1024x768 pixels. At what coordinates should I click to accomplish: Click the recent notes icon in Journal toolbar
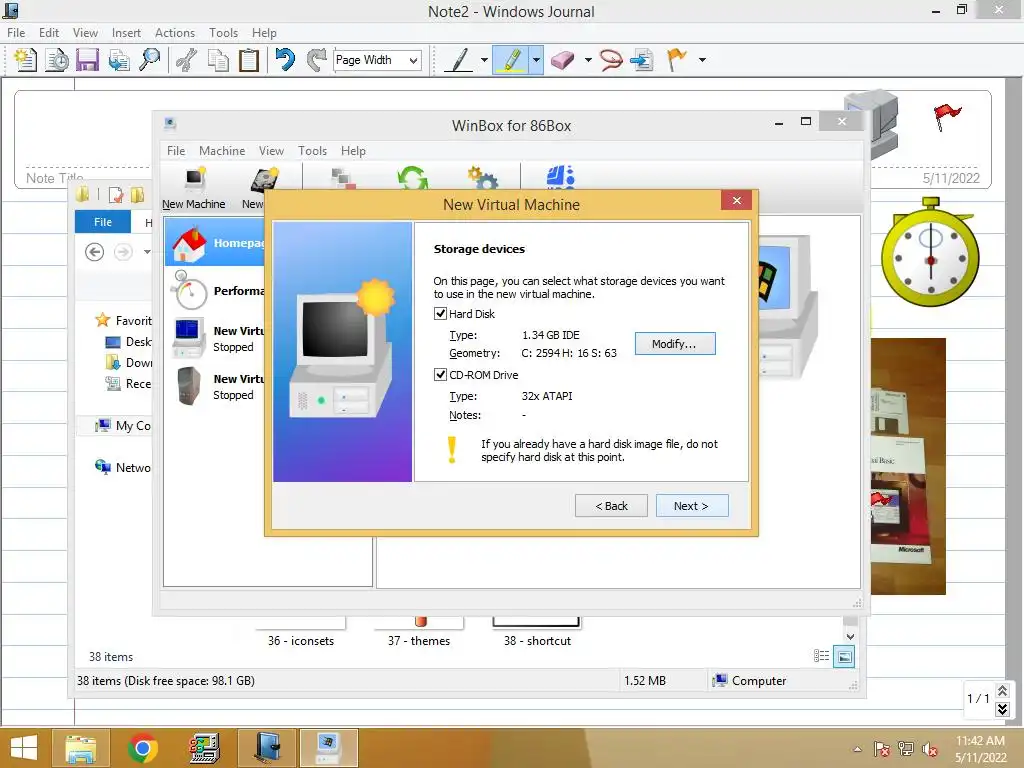(56, 60)
